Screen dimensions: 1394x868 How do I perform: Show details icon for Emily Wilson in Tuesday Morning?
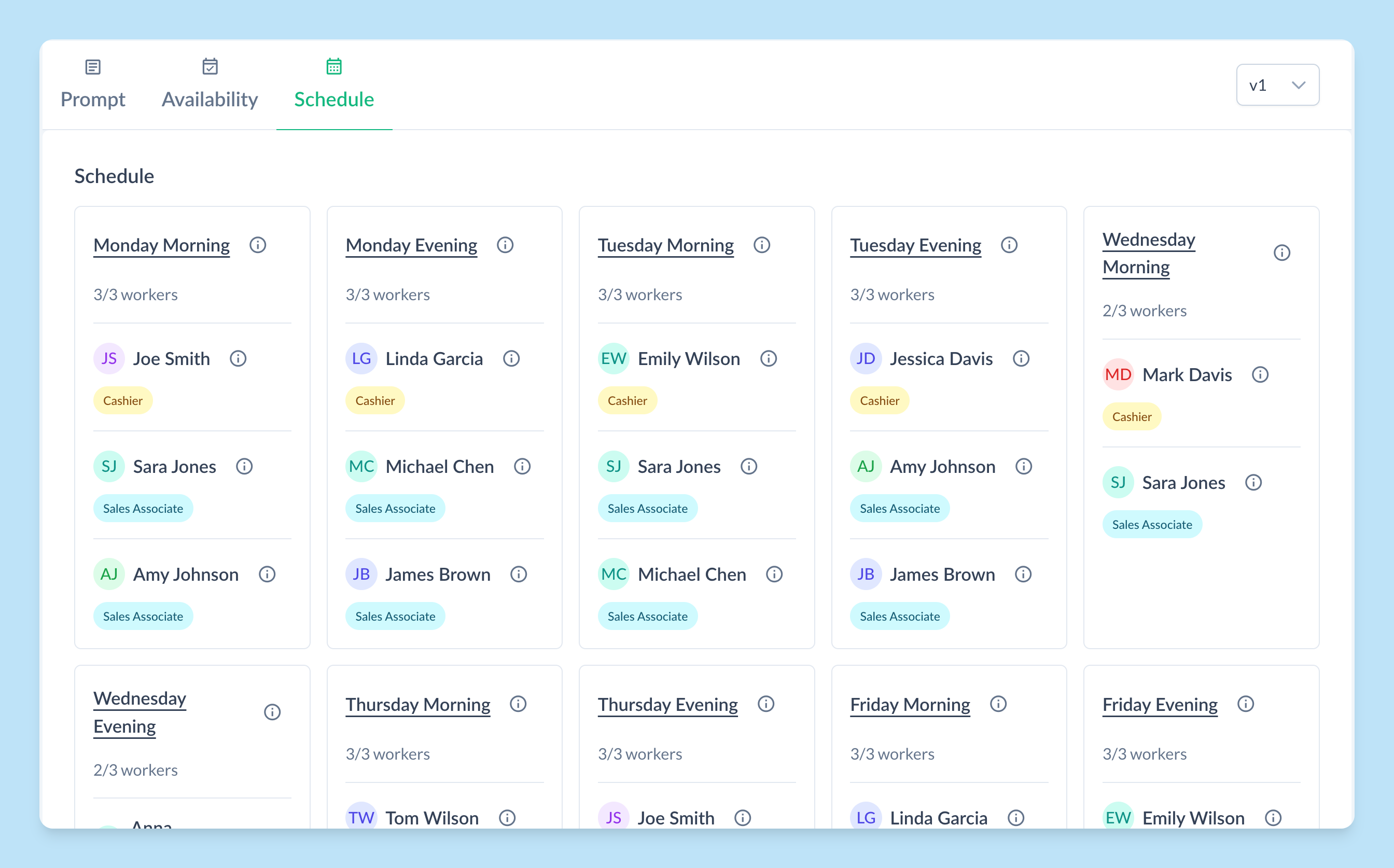click(768, 359)
